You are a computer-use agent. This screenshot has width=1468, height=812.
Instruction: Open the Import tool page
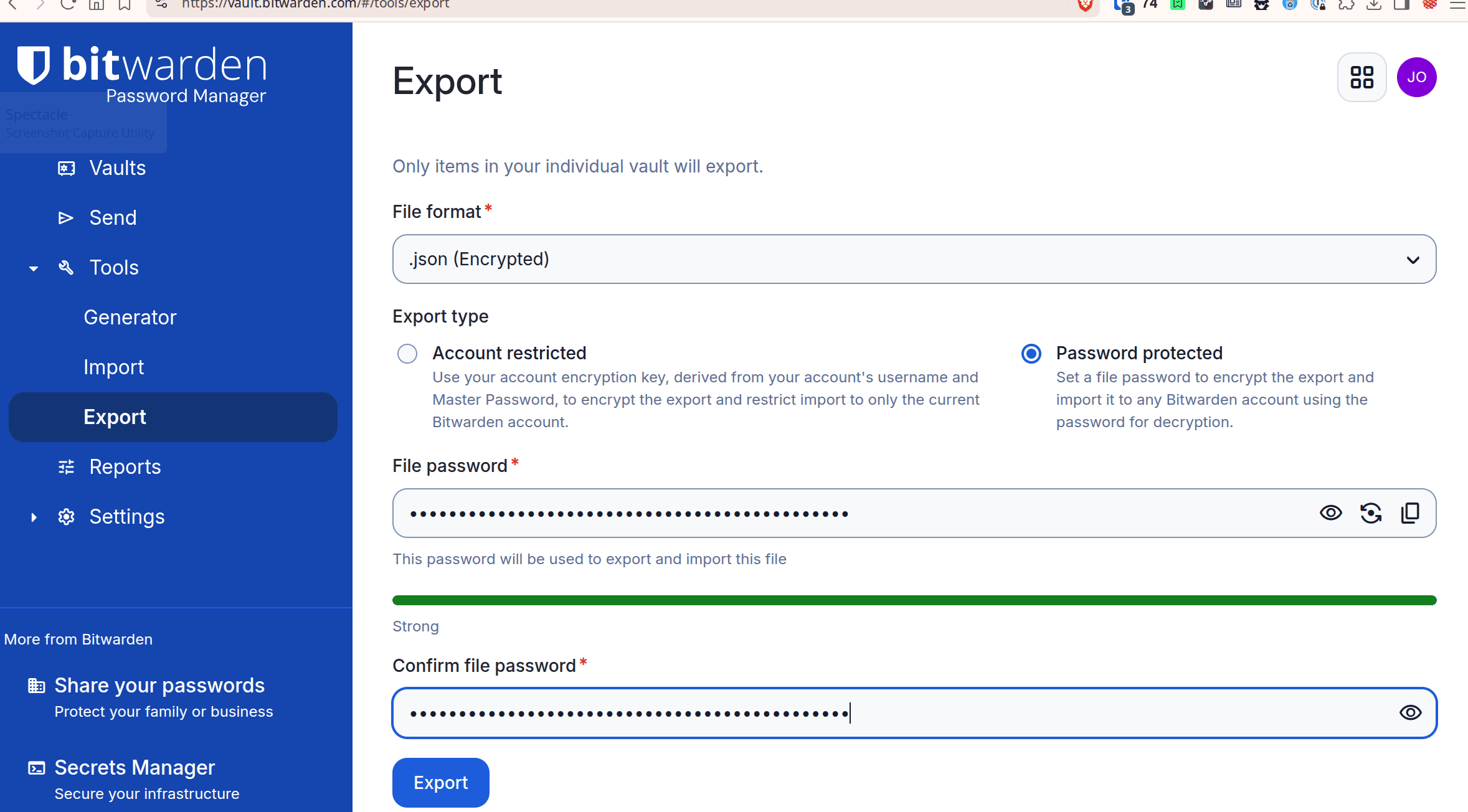[114, 367]
